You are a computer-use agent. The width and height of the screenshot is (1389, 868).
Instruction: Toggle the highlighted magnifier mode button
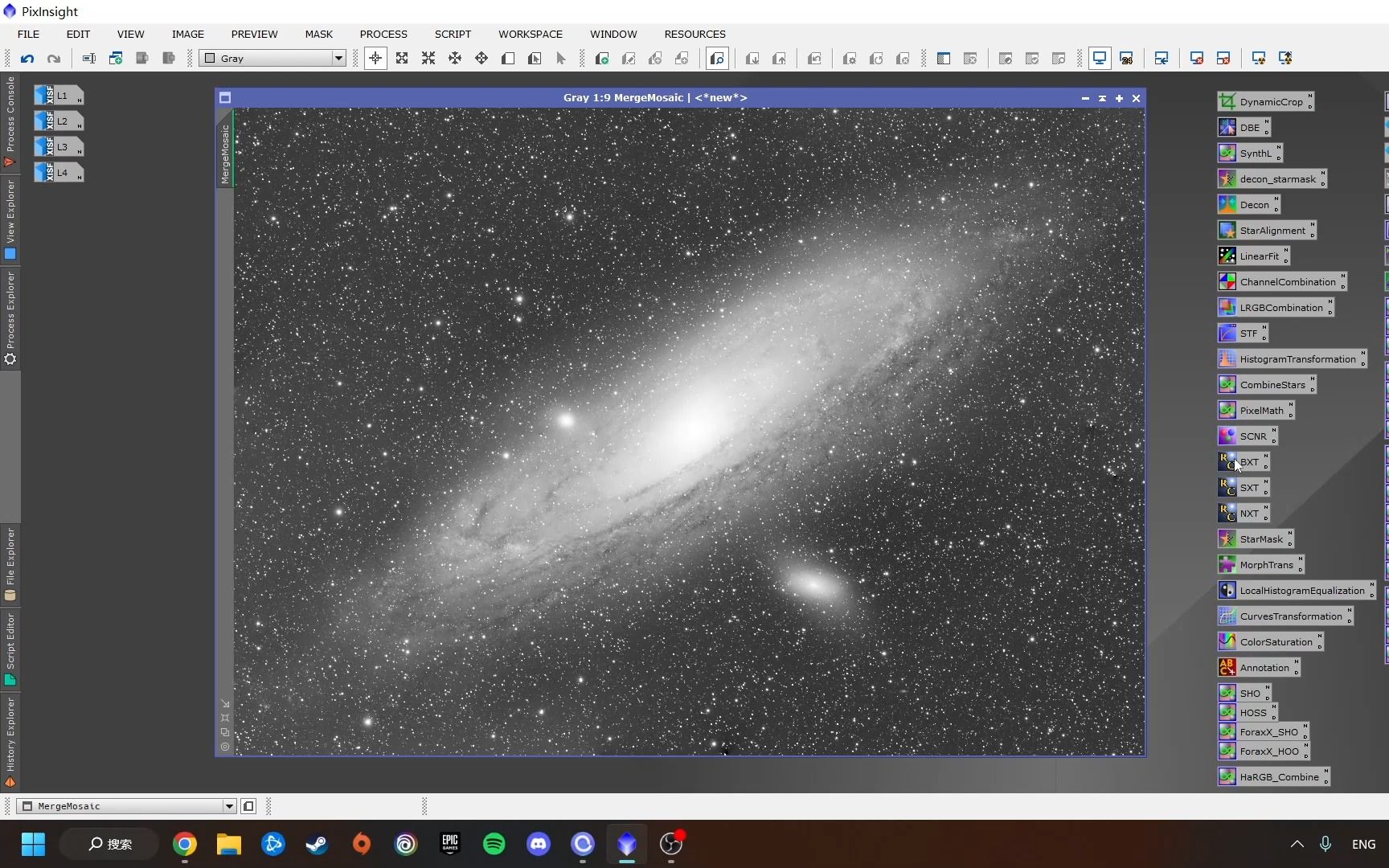point(717,59)
